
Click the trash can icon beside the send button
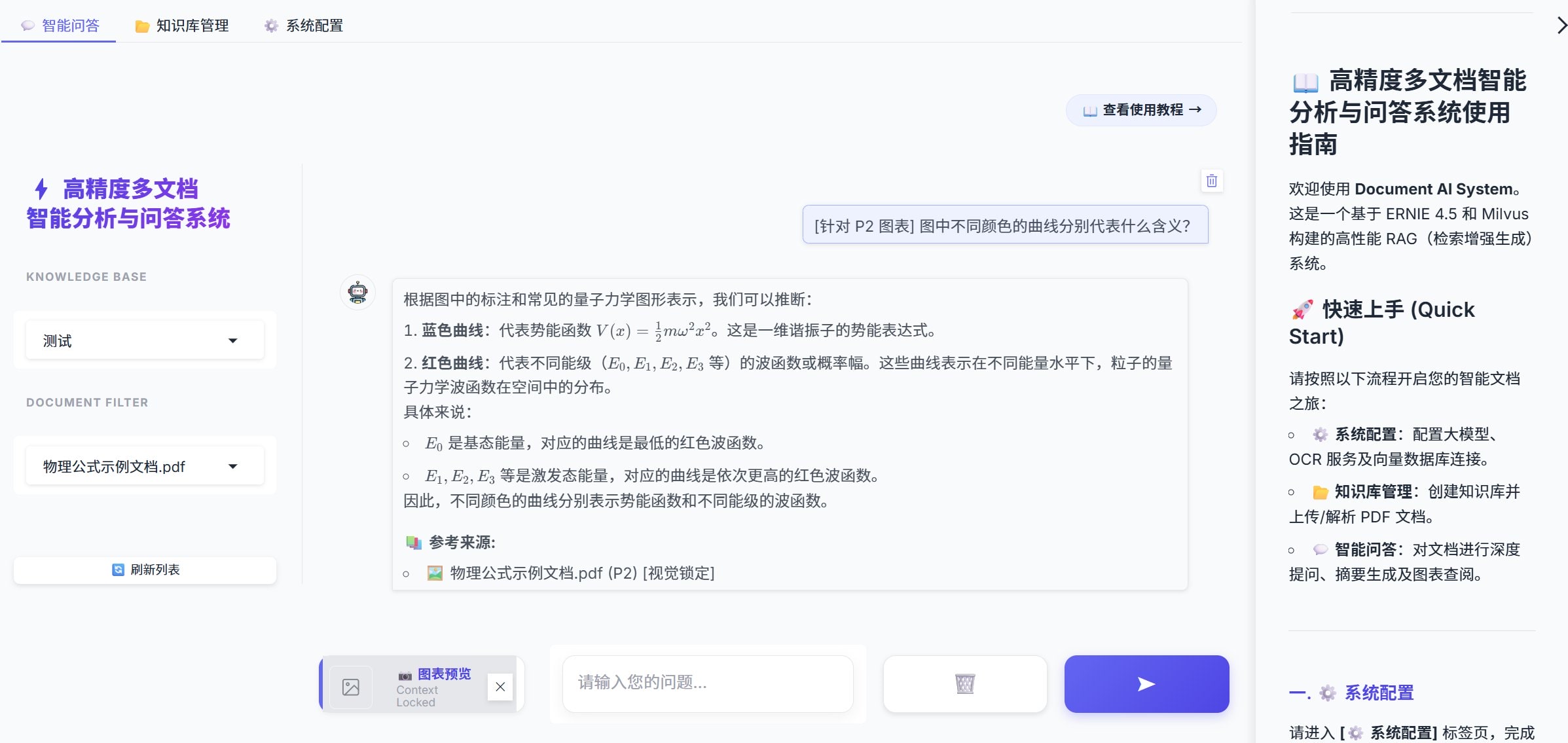964,683
